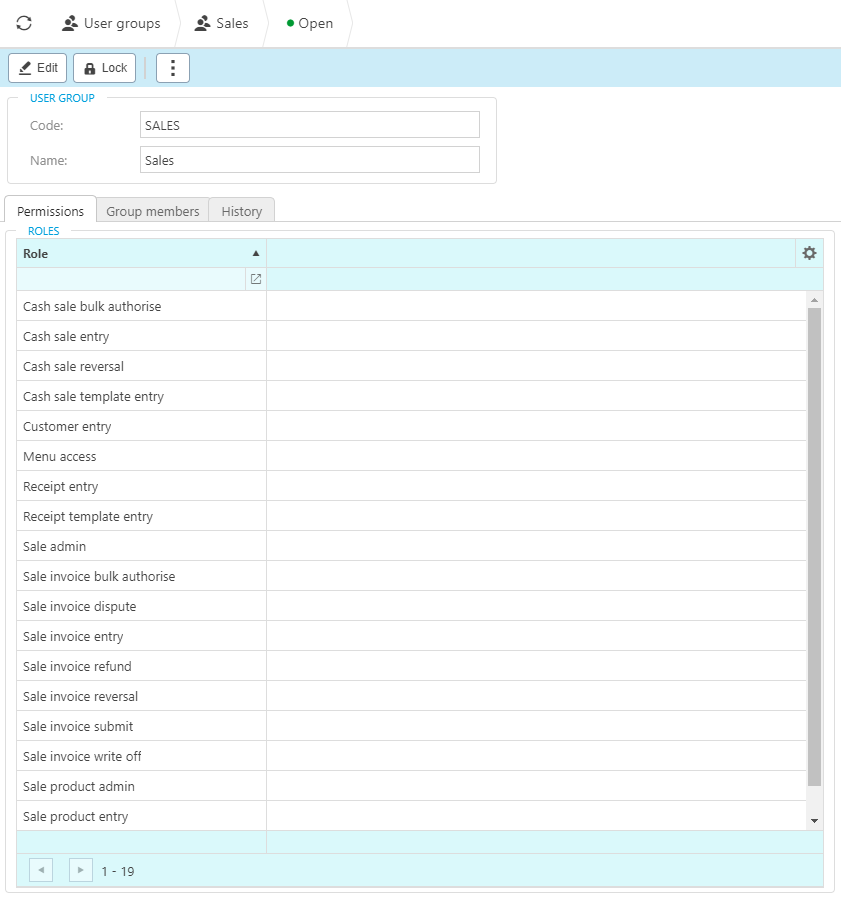Viewport: 841px width, 897px height.
Task: Click the Open status indicator
Action: 310,23
